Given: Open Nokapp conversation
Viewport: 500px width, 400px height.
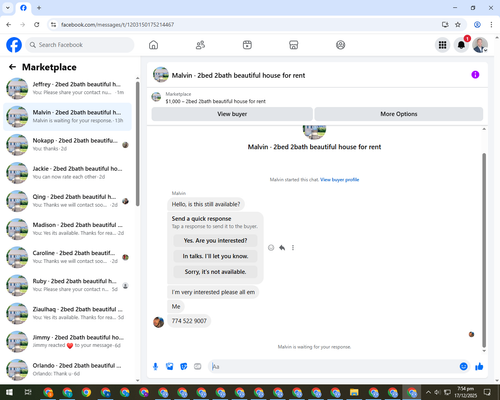Looking at the screenshot, I should point(67,145).
